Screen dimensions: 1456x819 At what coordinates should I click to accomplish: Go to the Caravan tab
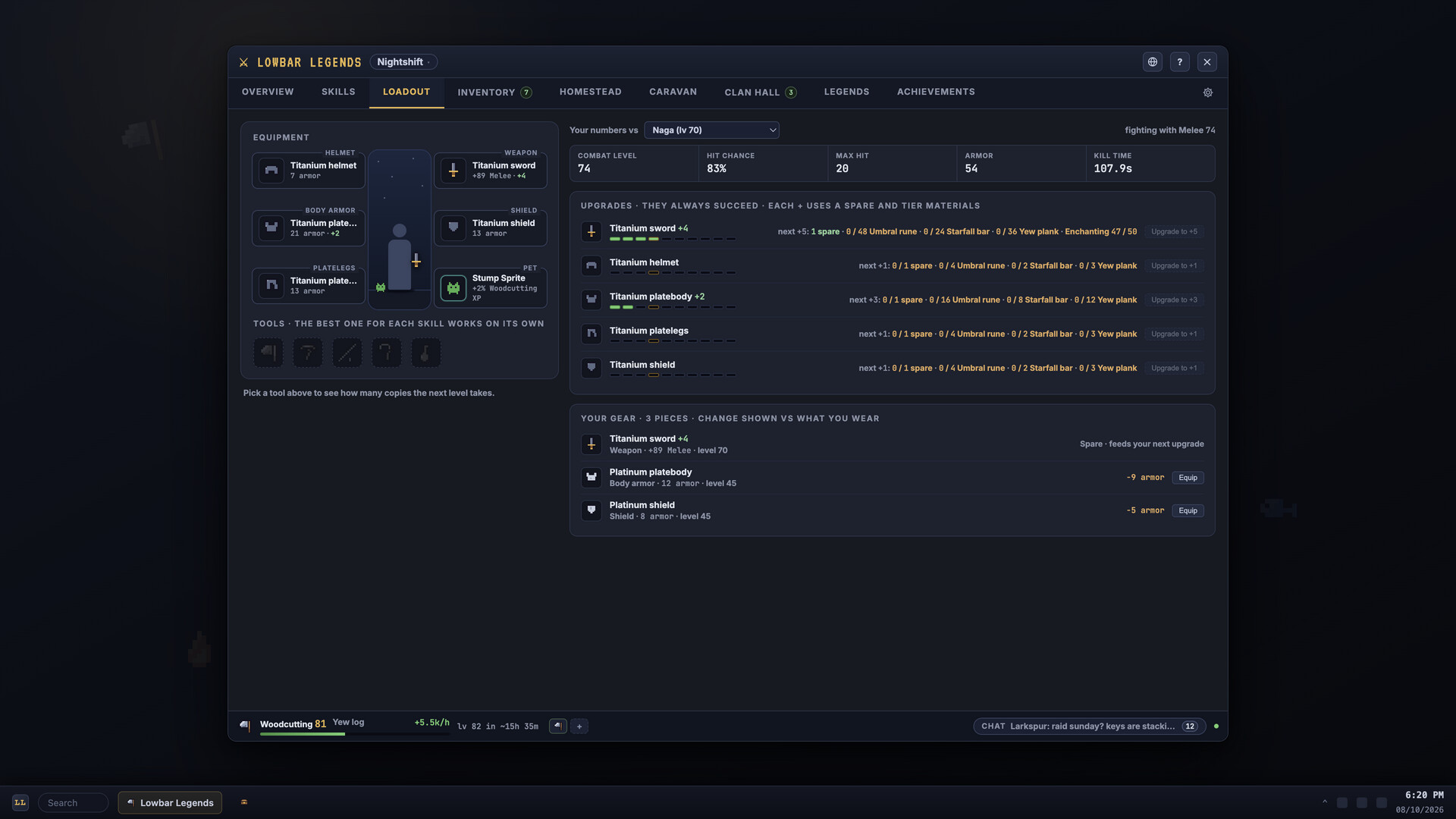(x=673, y=92)
